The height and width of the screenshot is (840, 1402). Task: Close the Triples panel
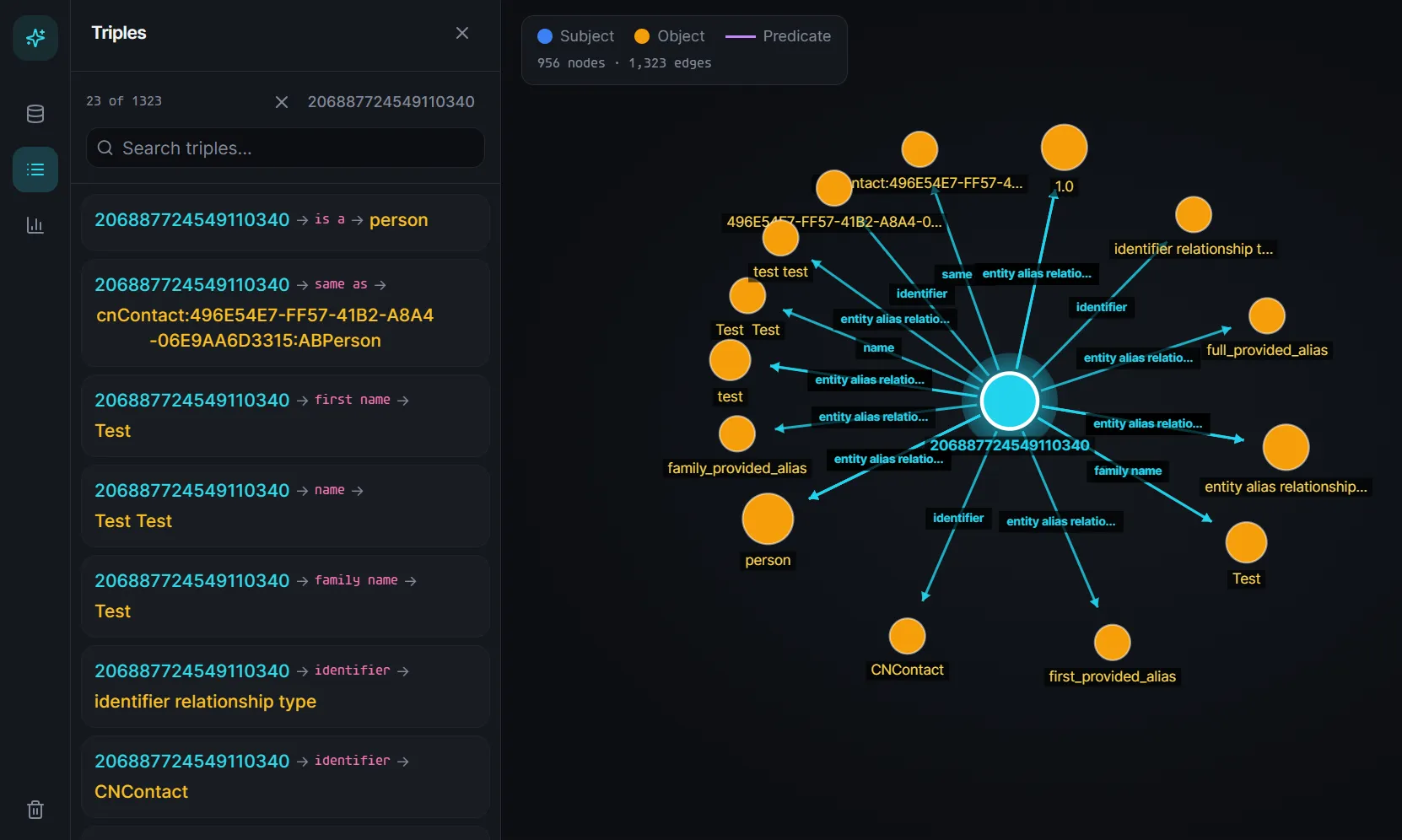pyautogui.click(x=461, y=33)
